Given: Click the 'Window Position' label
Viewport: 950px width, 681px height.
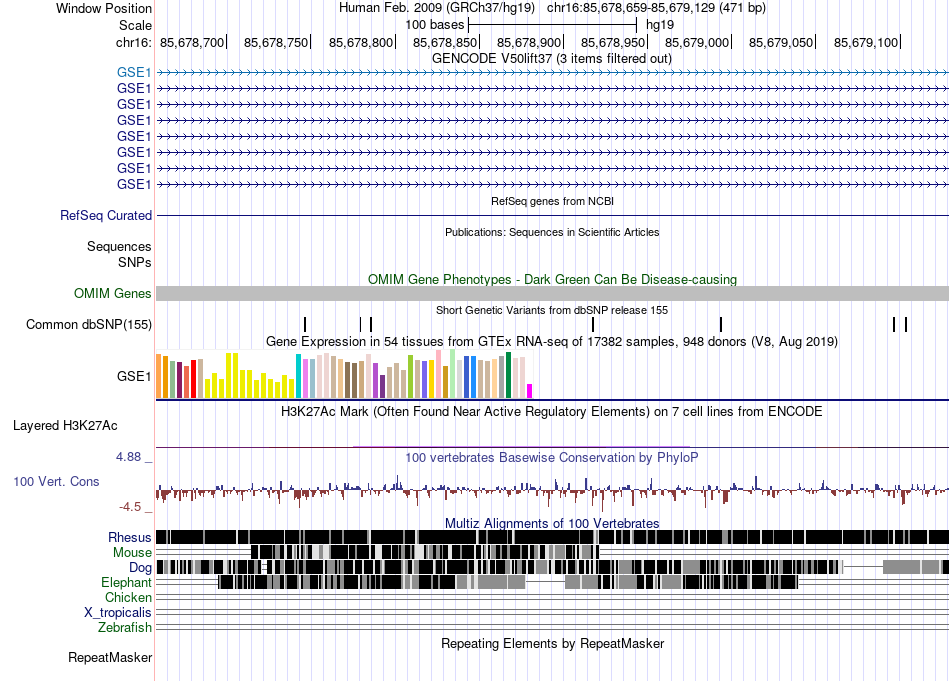Looking at the screenshot, I should 104,8.
